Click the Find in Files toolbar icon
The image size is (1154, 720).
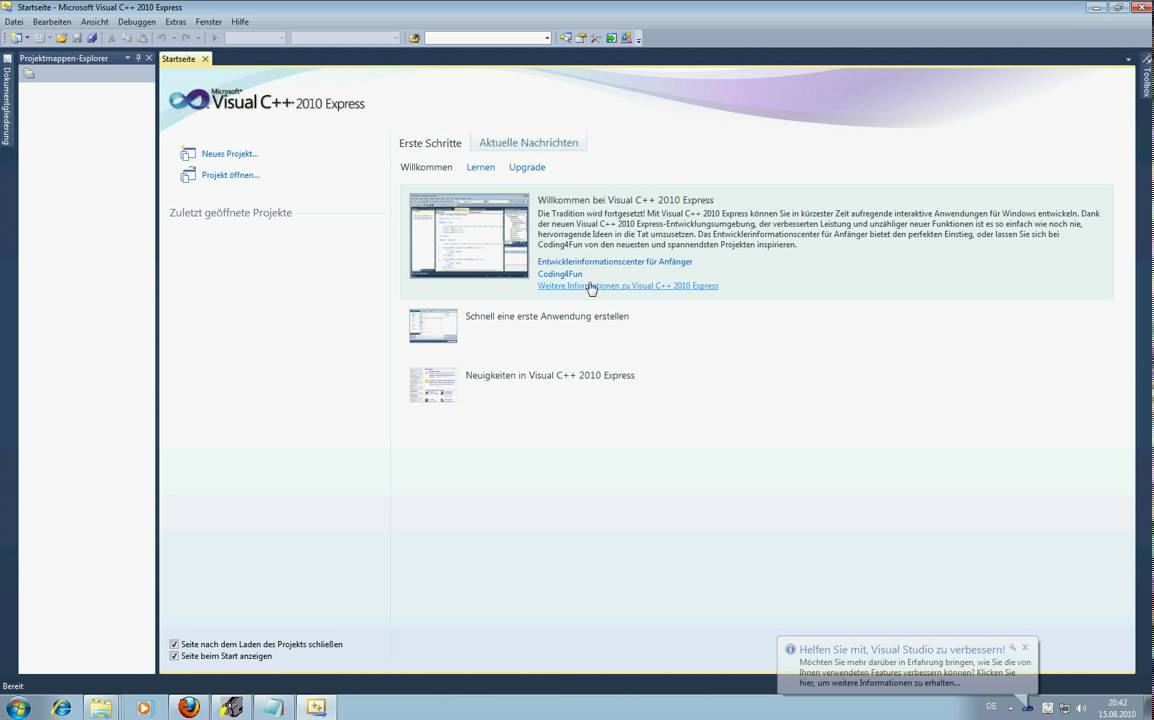click(x=414, y=38)
